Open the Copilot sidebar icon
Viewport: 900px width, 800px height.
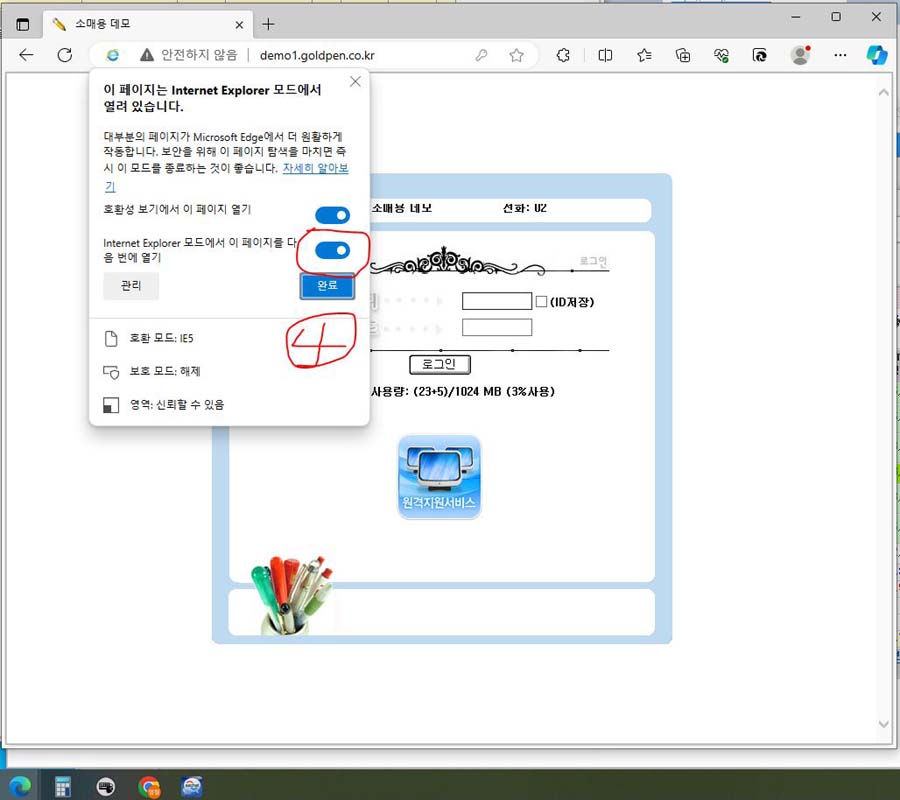pos(876,55)
